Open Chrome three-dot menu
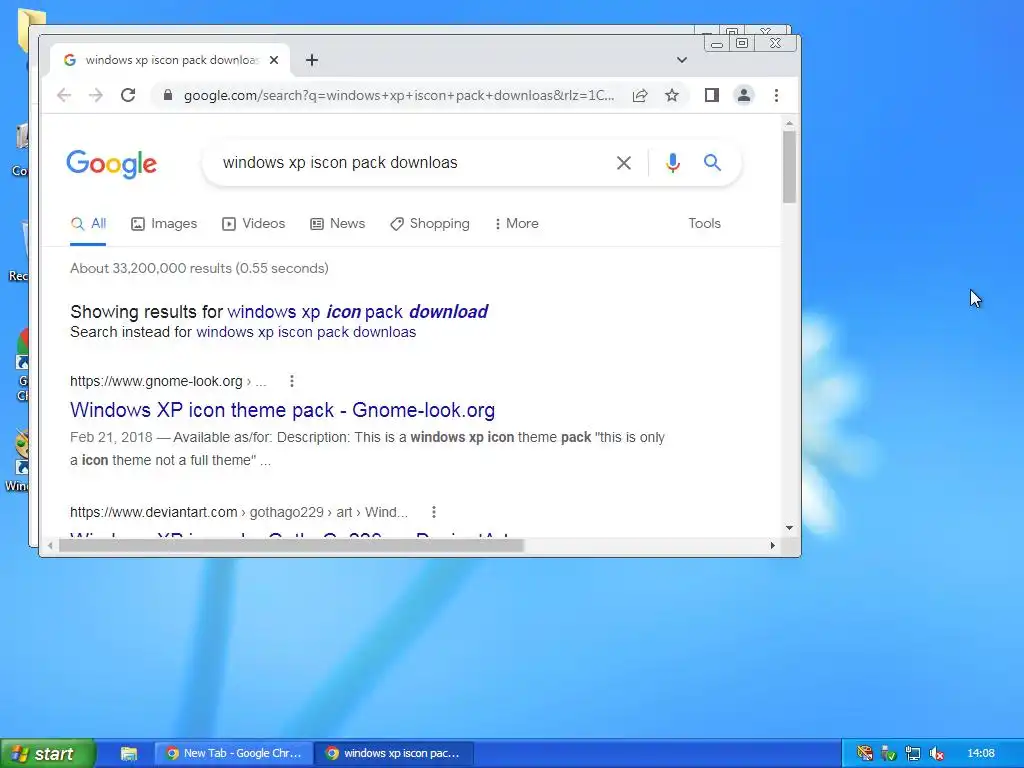Screen dimensions: 1024x768 (x=776, y=95)
